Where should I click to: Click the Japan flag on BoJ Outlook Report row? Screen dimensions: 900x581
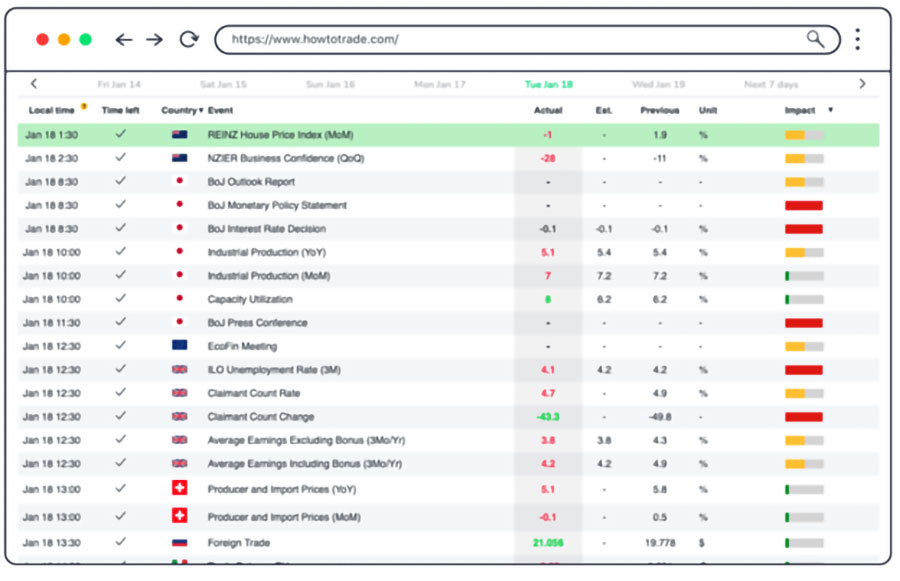point(180,181)
